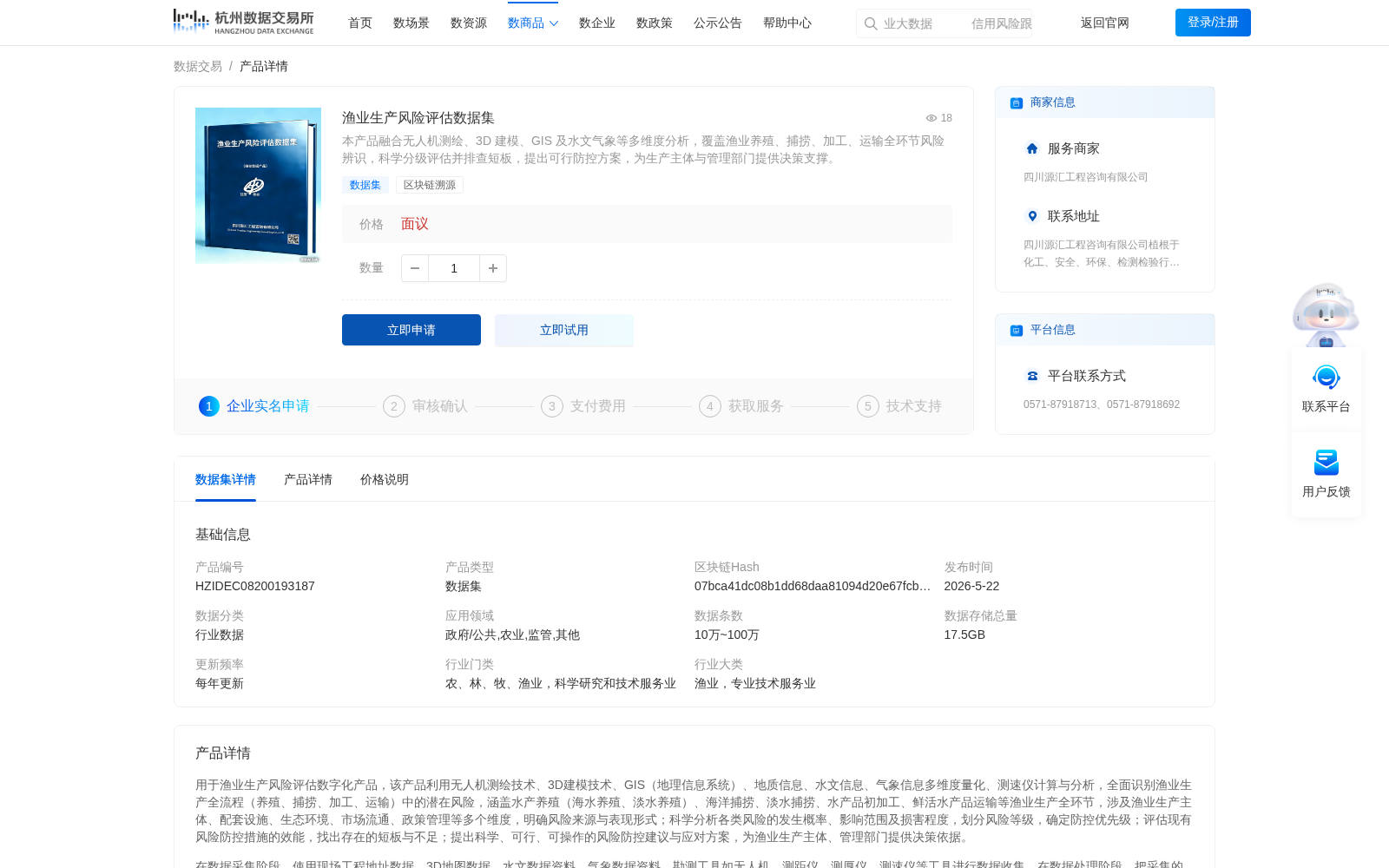The height and width of the screenshot is (868, 1389).
Task: Expand the 数商品 dropdown arrow
Action: click(554, 23)
